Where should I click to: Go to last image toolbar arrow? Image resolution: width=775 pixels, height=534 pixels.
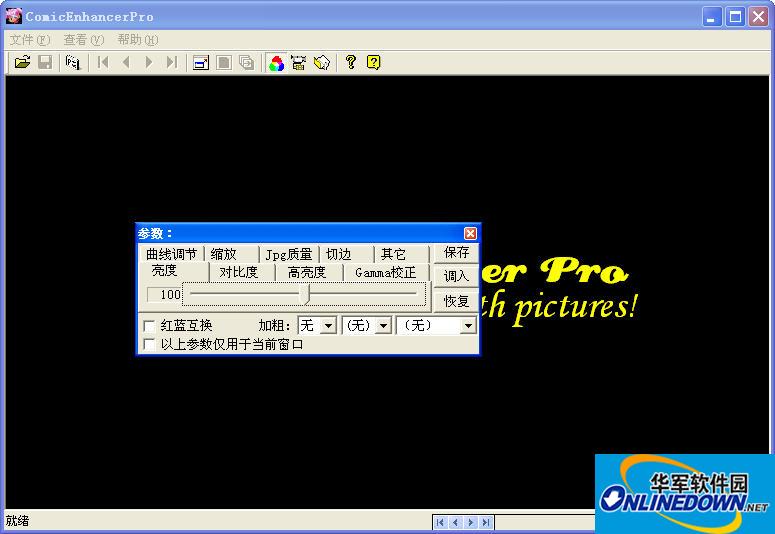point(172,62)
